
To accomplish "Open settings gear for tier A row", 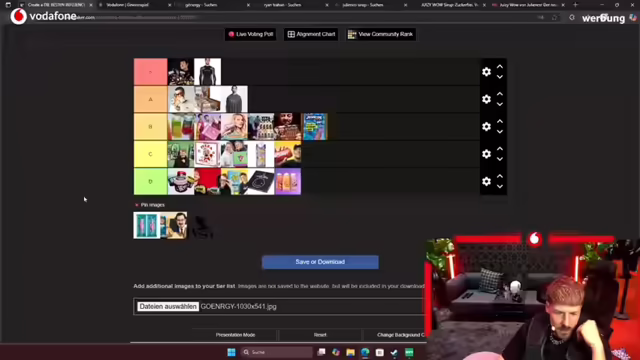I will click(x=486, y=99).
